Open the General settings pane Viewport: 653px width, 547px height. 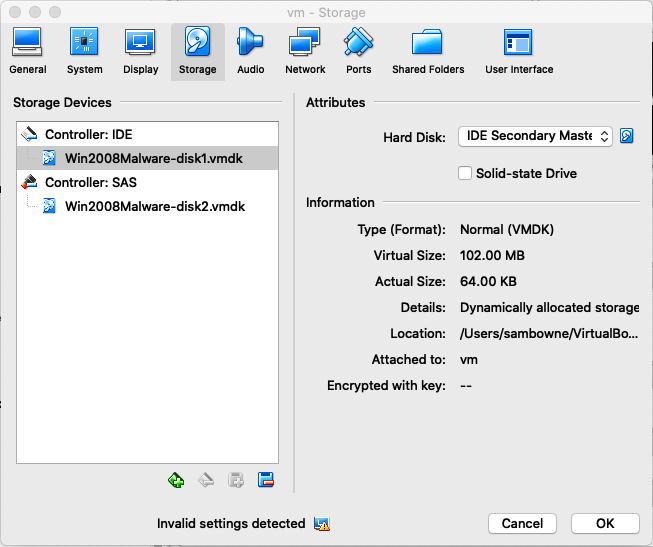(x=27, y=51)
